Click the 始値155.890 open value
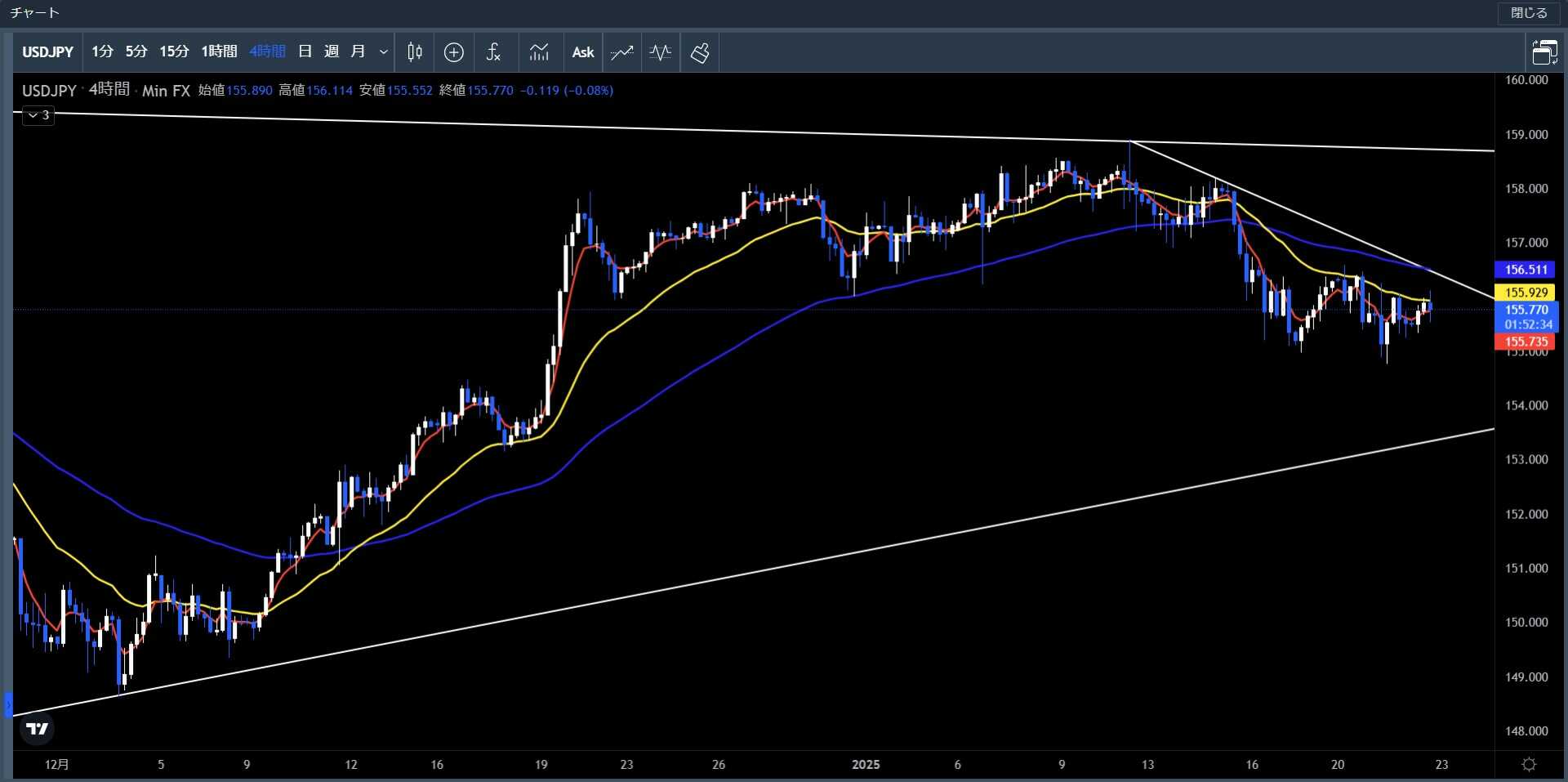Image resolution: width=1568 pixels, height=782 pixels. (x=235, y=91)
